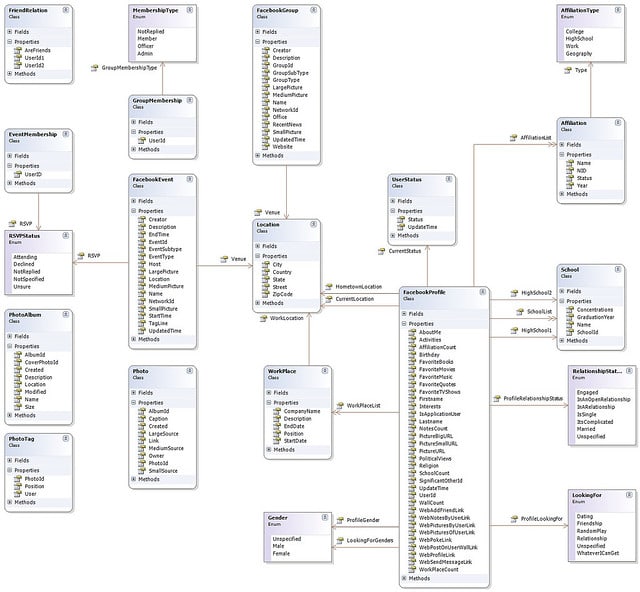The height and width of the screenshot is (592, 640).
Task: Expand Methods section of FacebookProfile
Action: pos(404,579)
